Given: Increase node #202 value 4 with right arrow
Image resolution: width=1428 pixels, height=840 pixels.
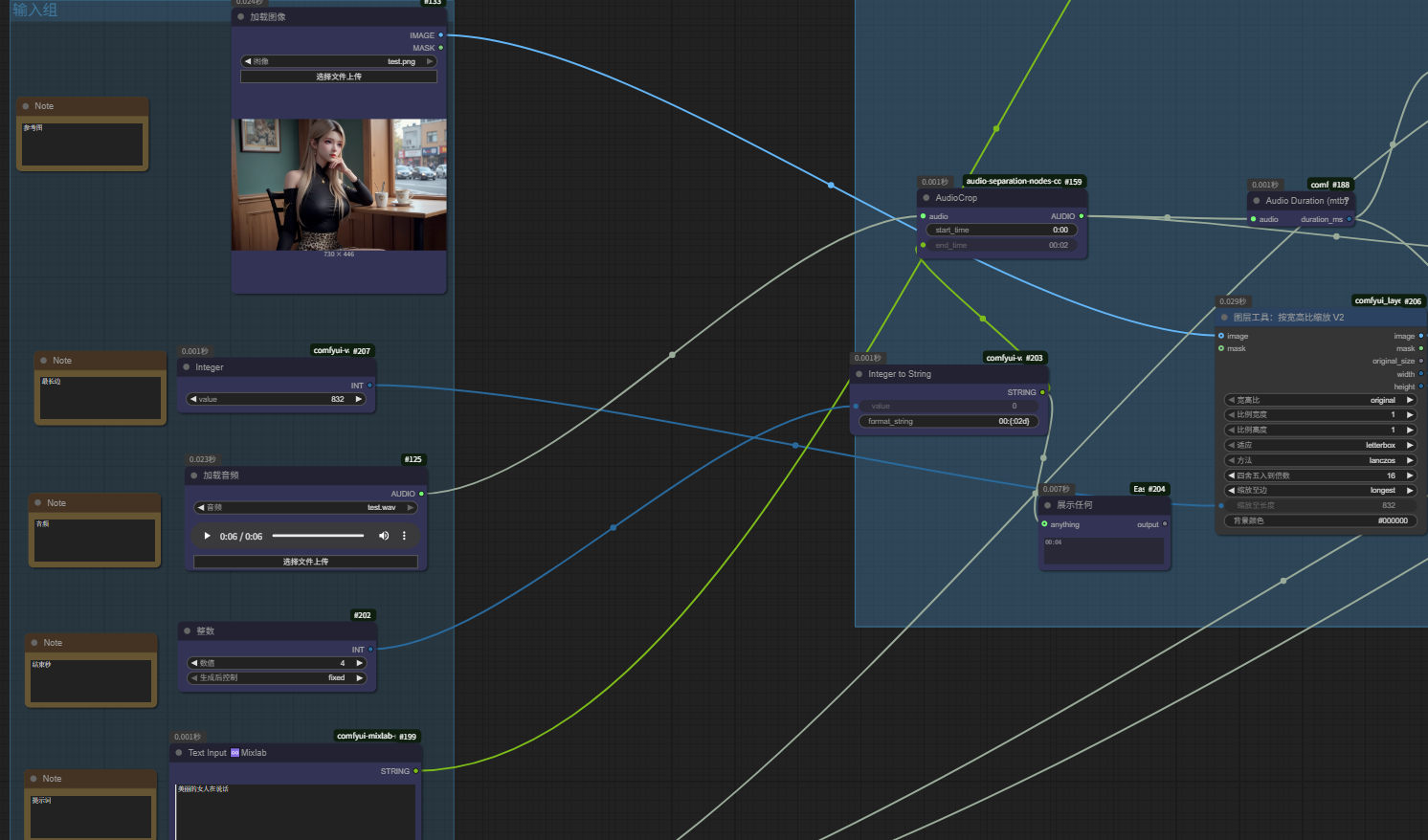Looking at the screenshot, I should tap(360, 663).
